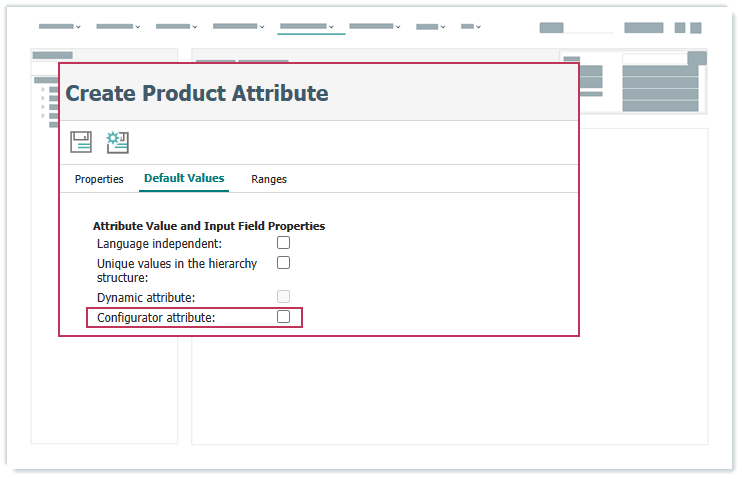Click the Create Product Attribute title
The image size is (742, 479).
[x=197, y=94]
